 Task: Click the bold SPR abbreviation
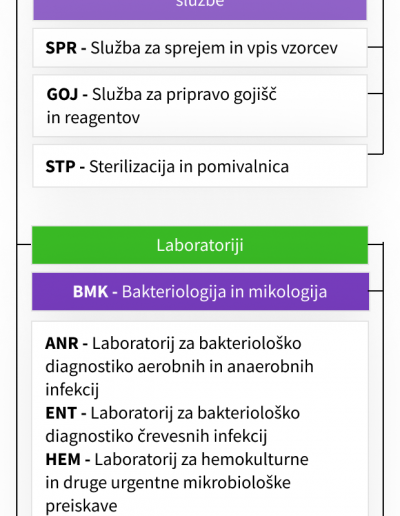tap(61, 48)
